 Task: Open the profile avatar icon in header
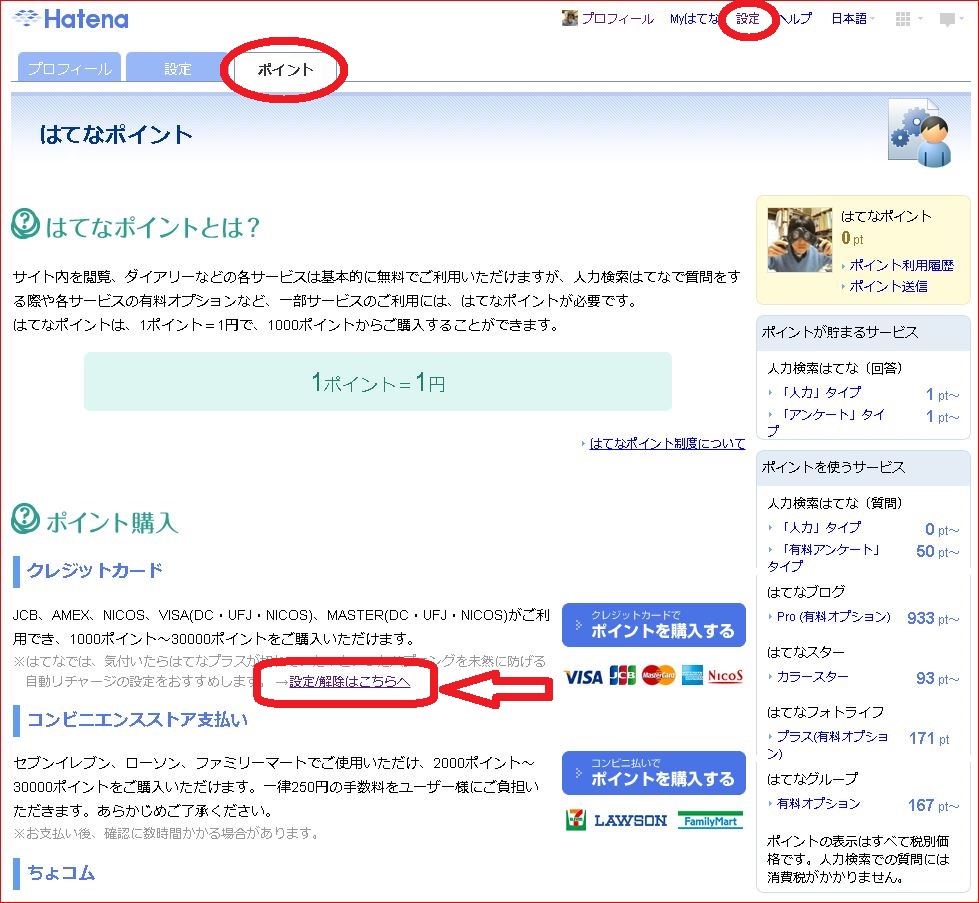click(x=569, y=18)
